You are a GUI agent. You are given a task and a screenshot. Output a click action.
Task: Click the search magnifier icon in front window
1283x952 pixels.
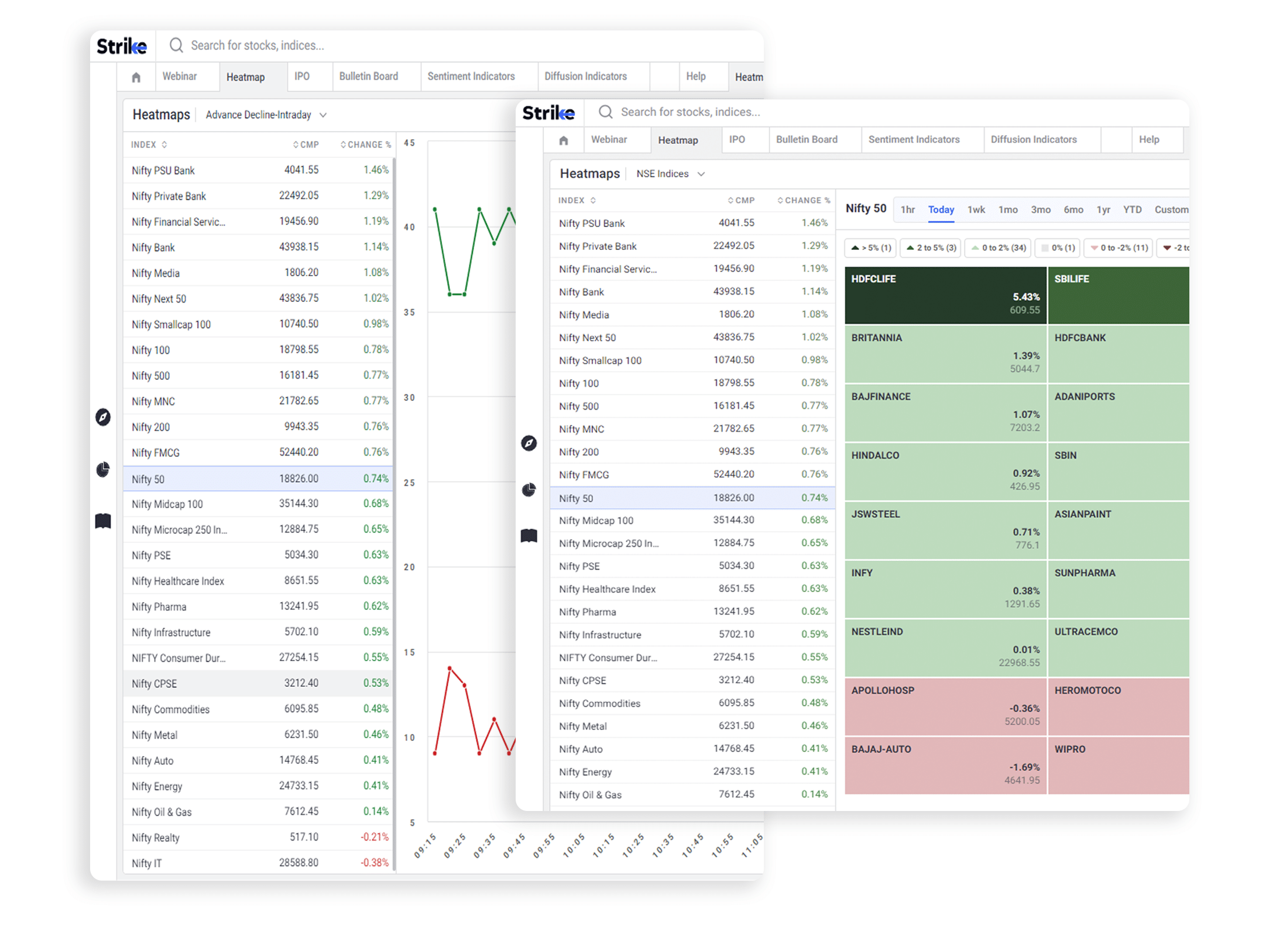point(605,112)
